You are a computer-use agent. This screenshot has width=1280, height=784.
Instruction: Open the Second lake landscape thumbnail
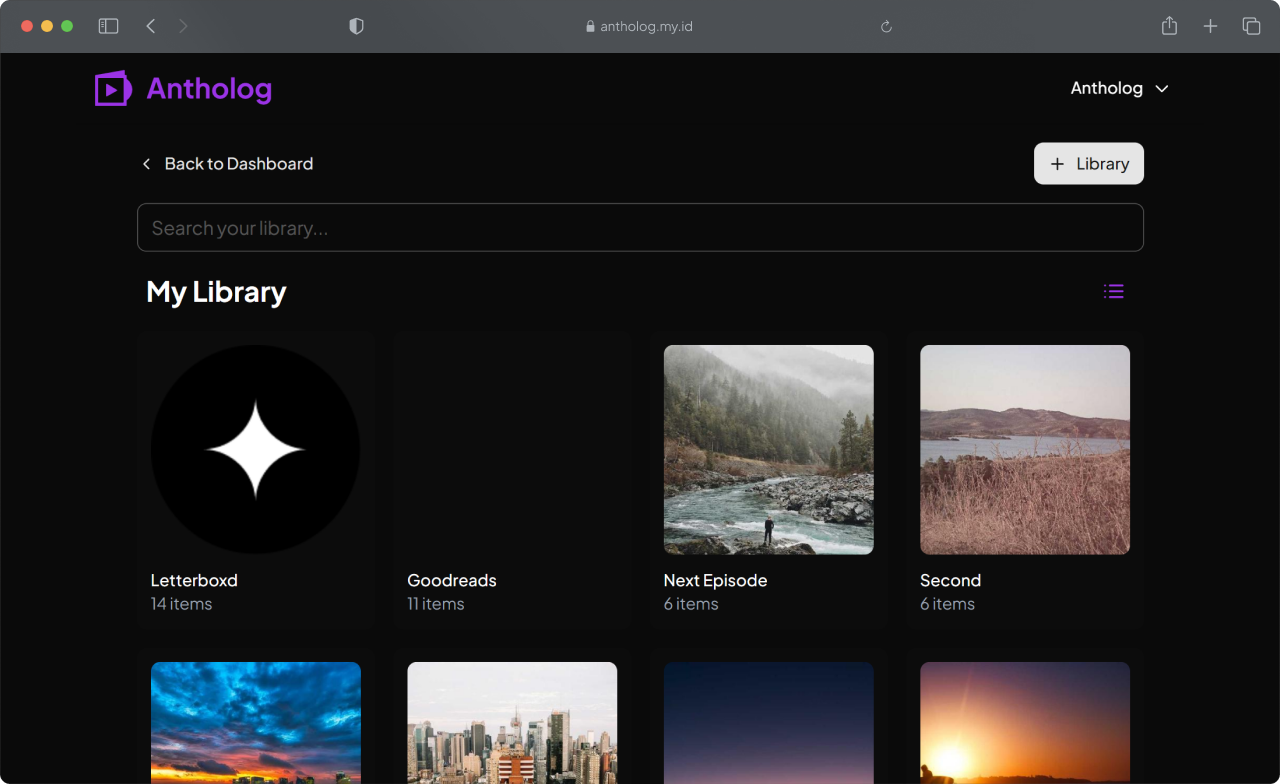(1025, 450)
